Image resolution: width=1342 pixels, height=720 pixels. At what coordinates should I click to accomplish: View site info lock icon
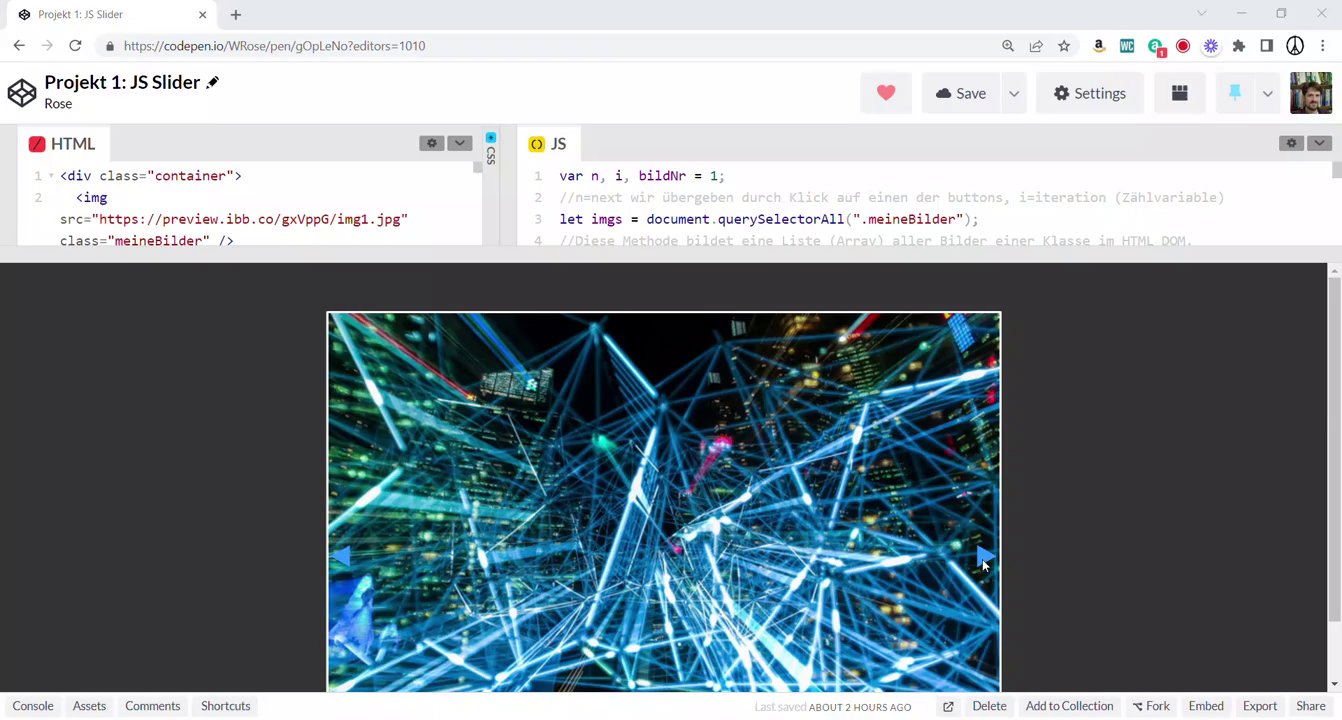(109, 46)
